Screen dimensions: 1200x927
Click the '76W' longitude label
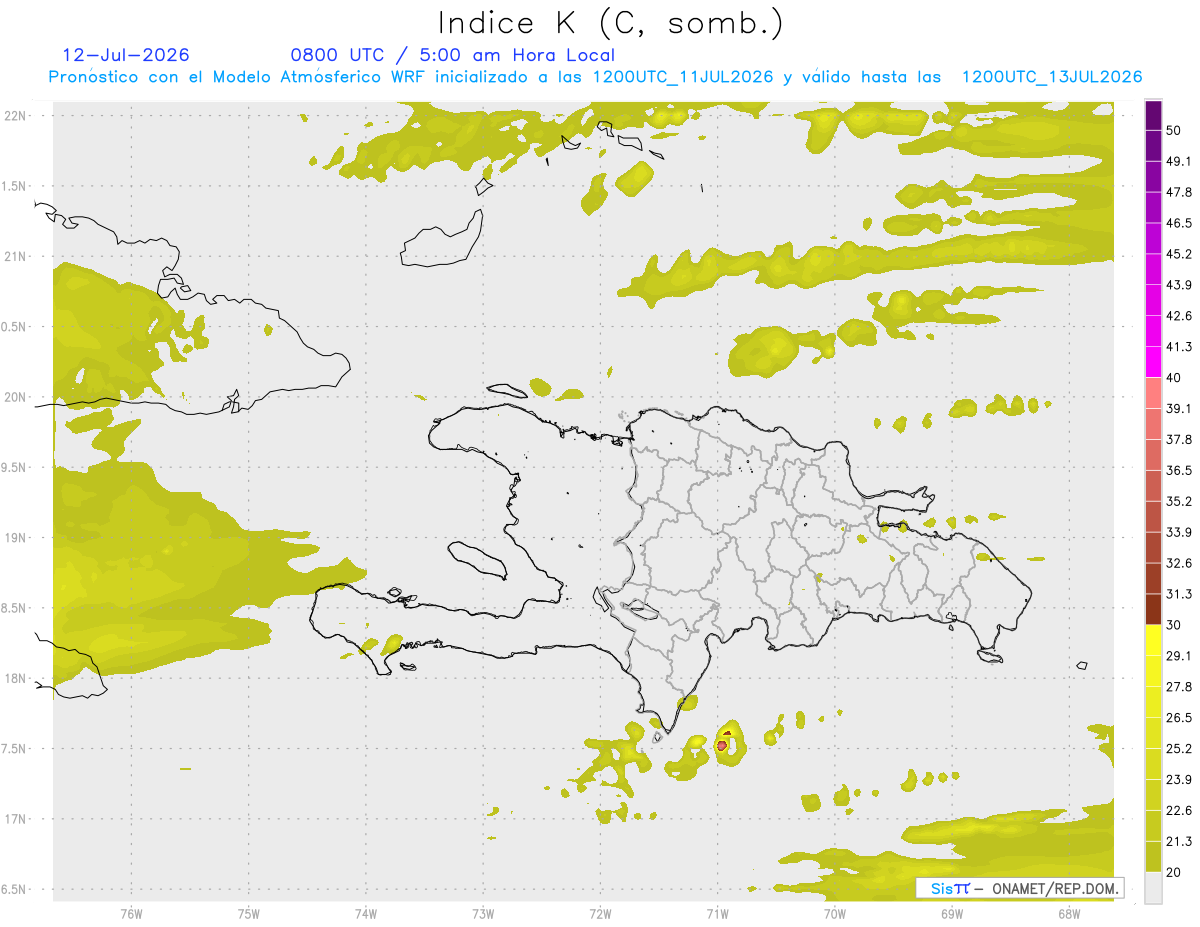click(131, 914)
